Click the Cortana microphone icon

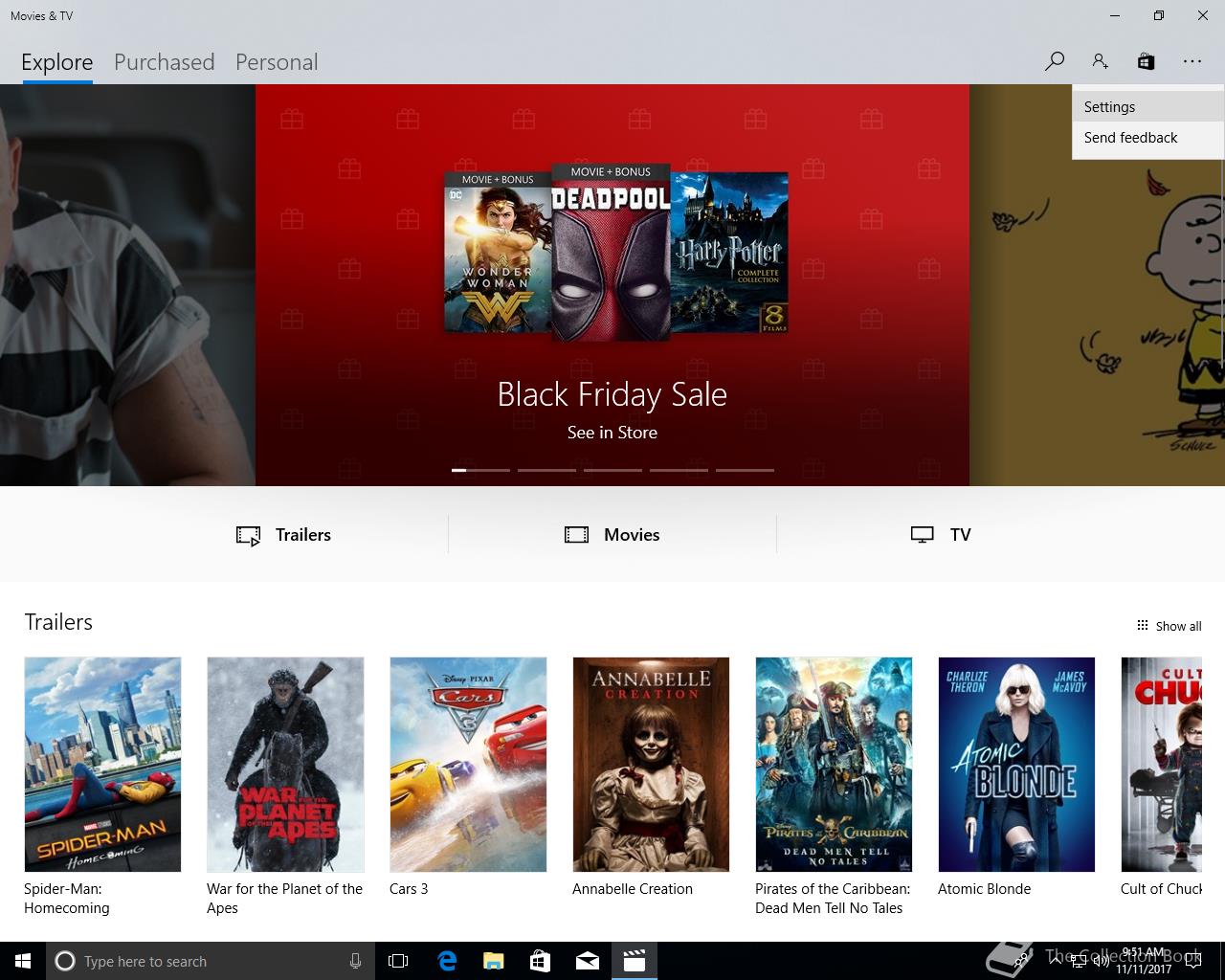point(355,961)
